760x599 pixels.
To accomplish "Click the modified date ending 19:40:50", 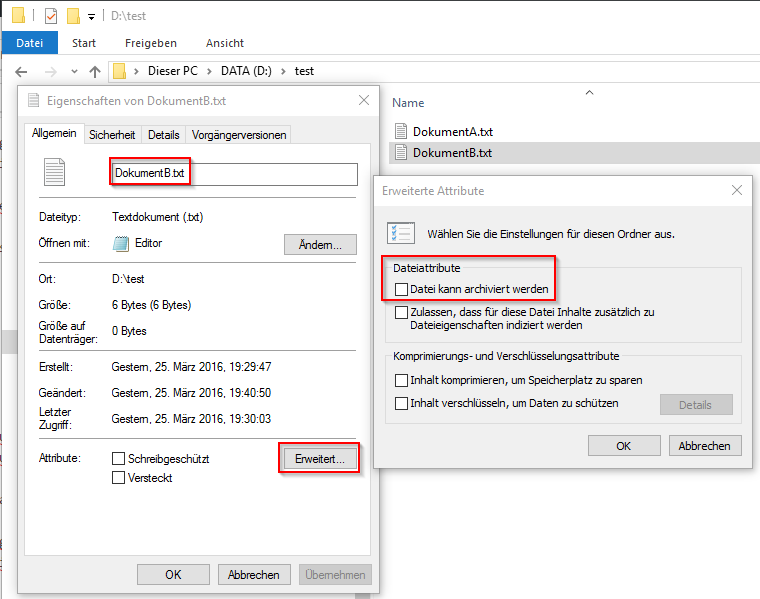I will coord(191,393).
